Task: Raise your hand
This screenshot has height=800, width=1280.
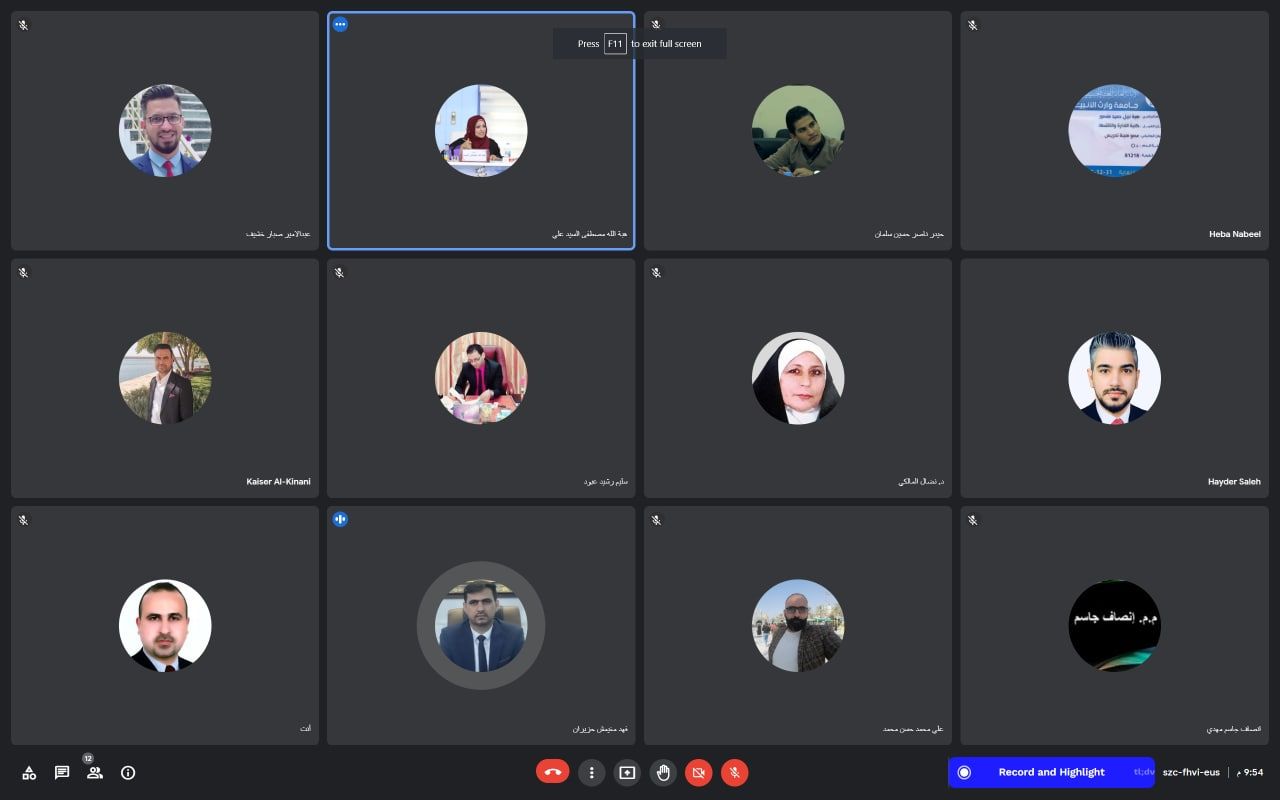Action: (663, 772)
